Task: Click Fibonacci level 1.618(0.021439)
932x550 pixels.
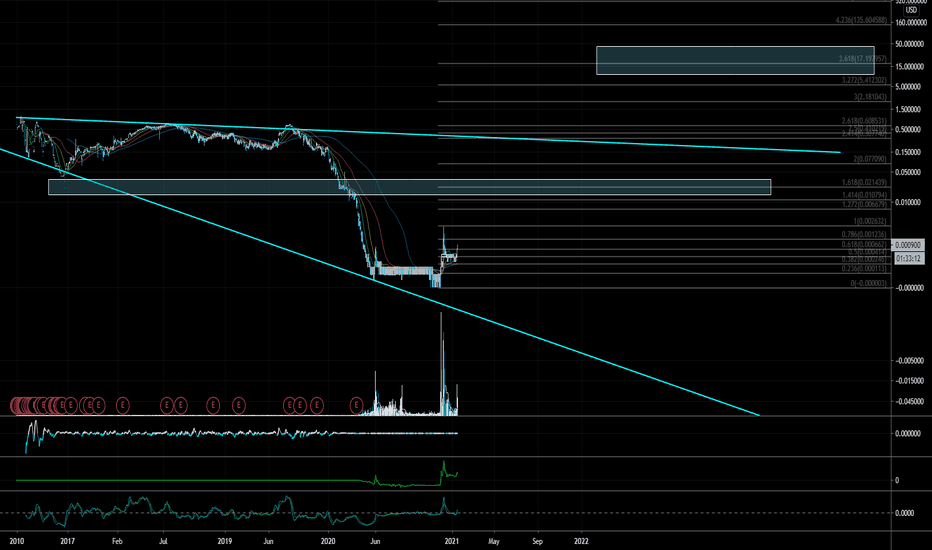Action: click(864, 183)
